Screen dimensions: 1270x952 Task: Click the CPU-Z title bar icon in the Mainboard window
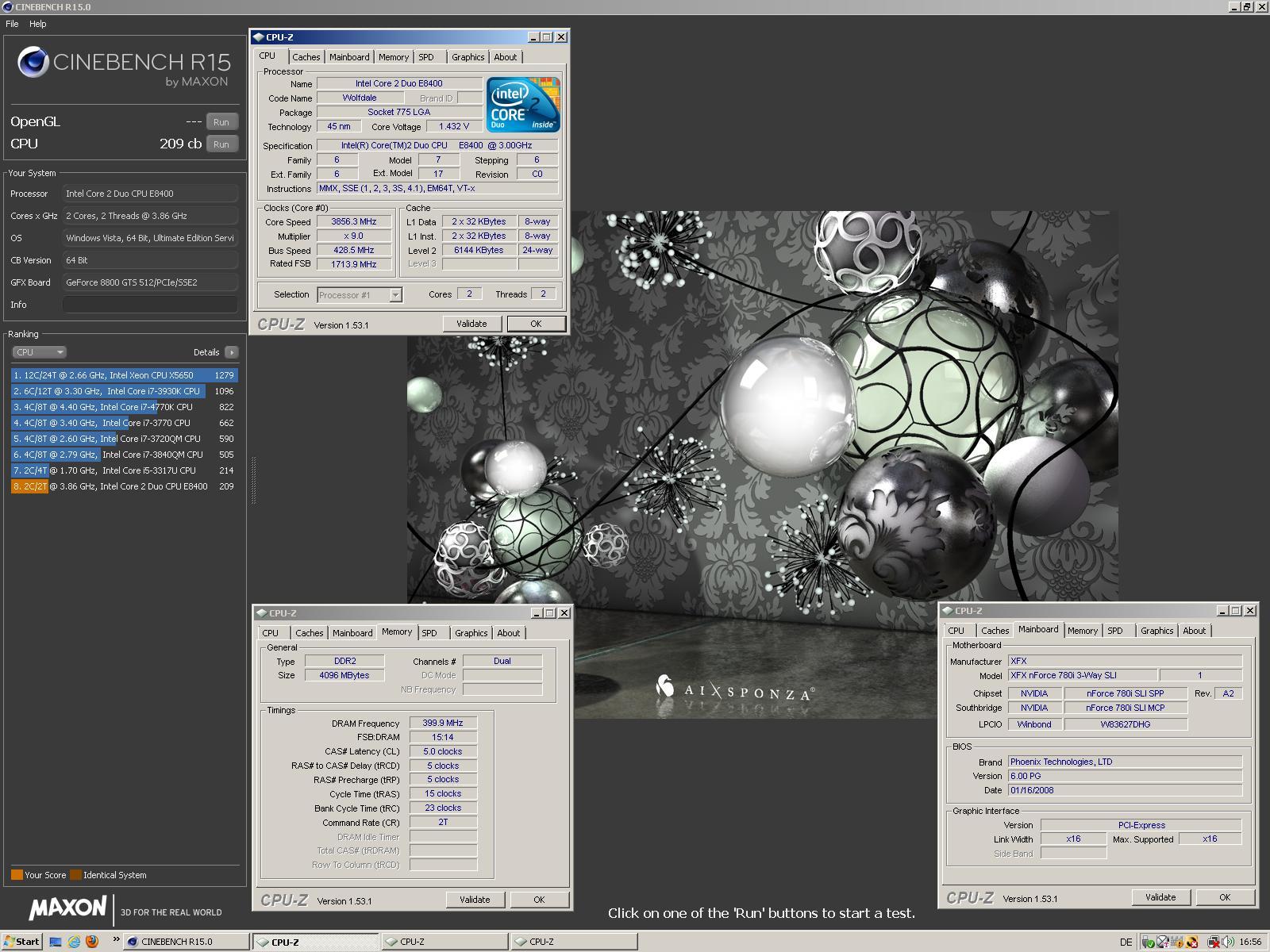[947, 611]
